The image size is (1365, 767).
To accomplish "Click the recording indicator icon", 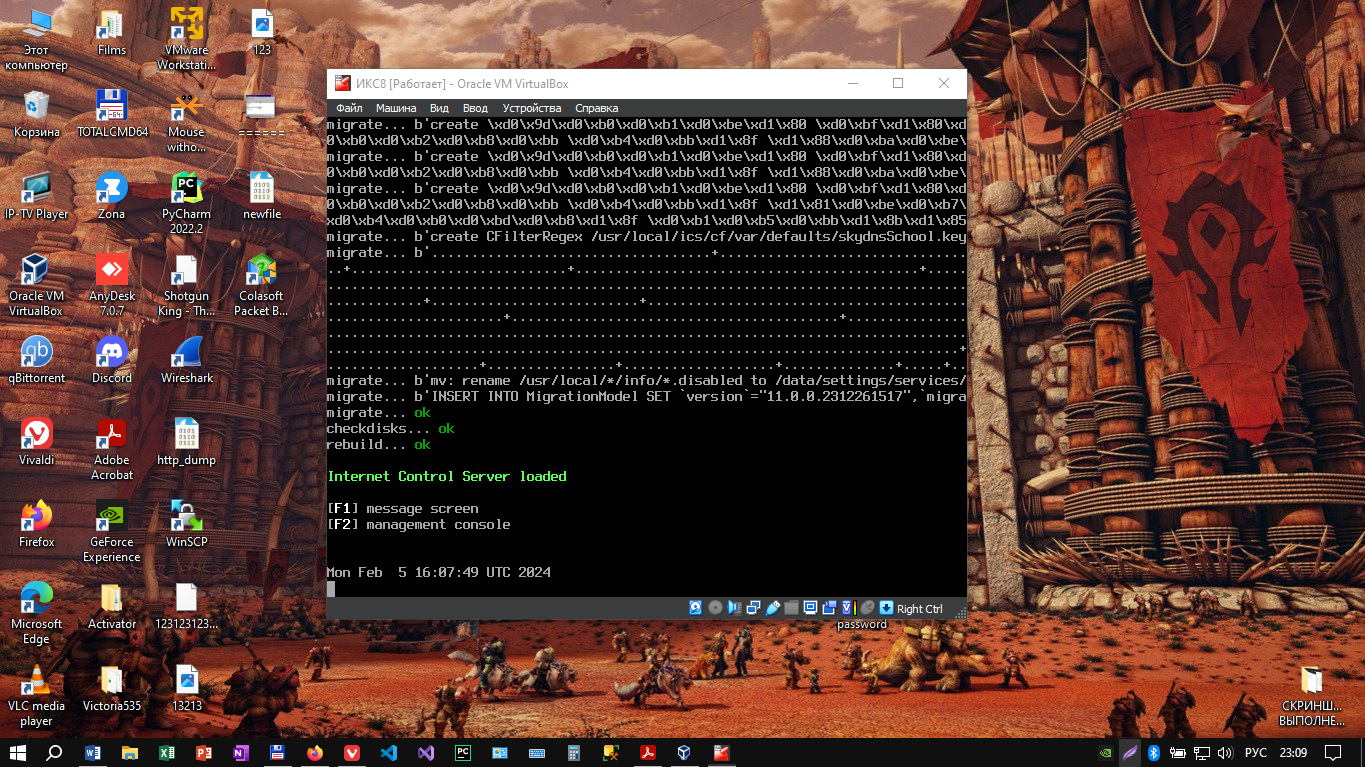I will [829, 608].
